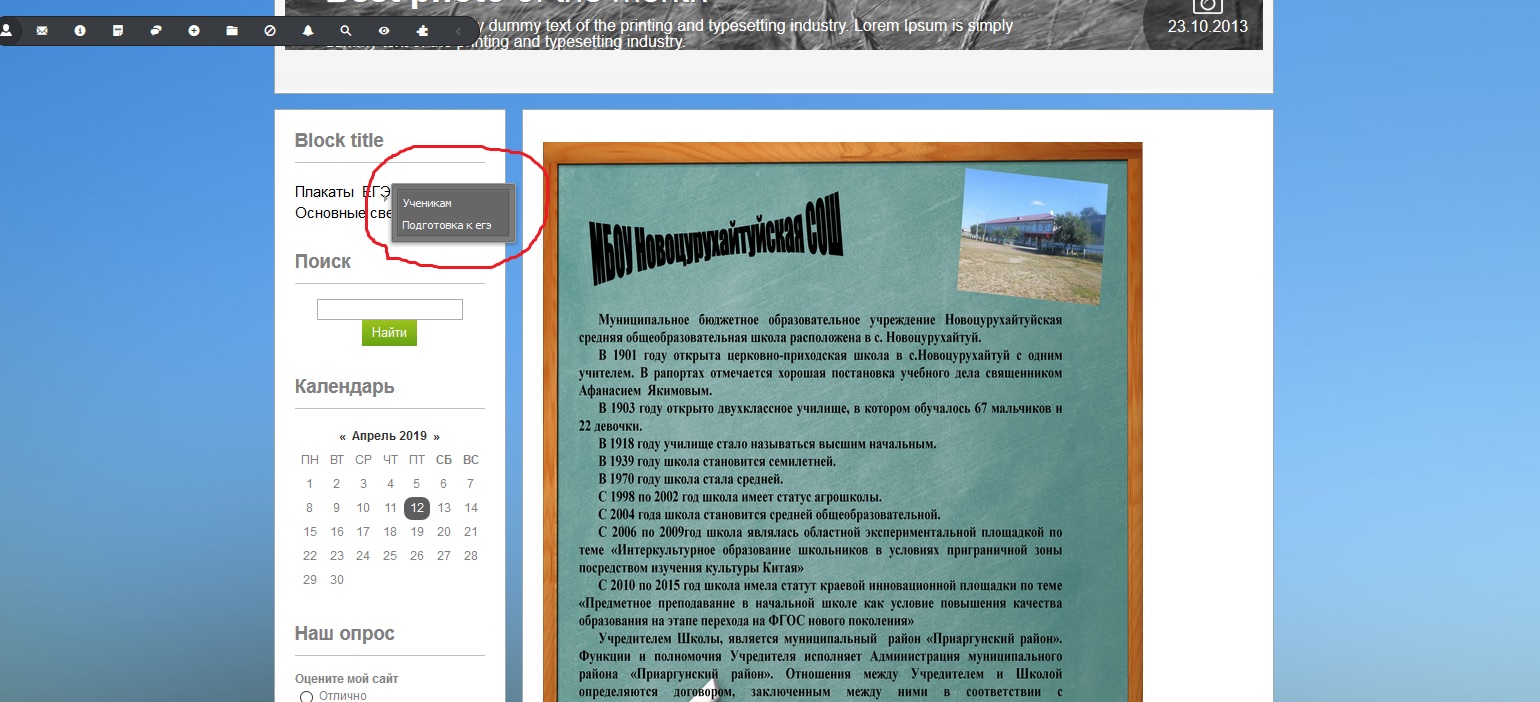Collapse the admin bar with left chevron
Image resolution: width=1540 pixels, height=702 pixels.
pos(459,31)
